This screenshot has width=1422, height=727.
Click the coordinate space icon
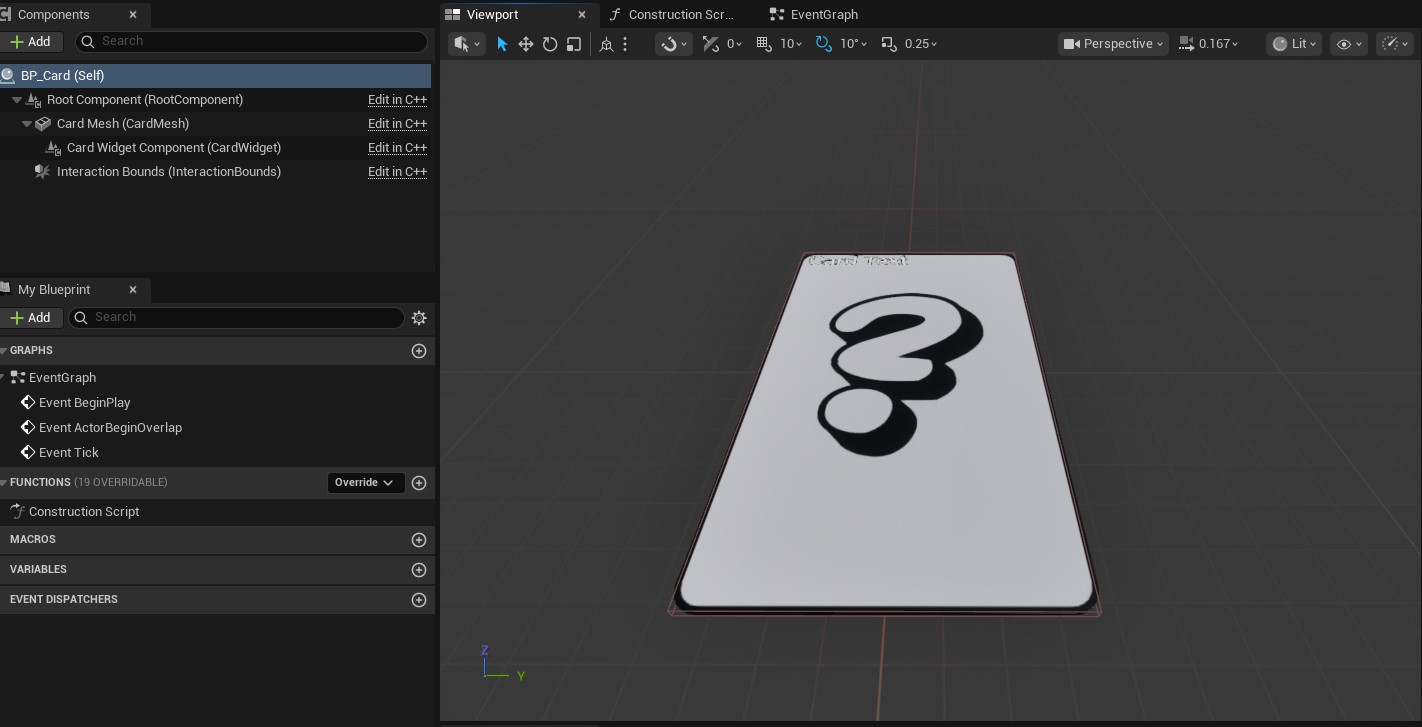coord(606,44)
